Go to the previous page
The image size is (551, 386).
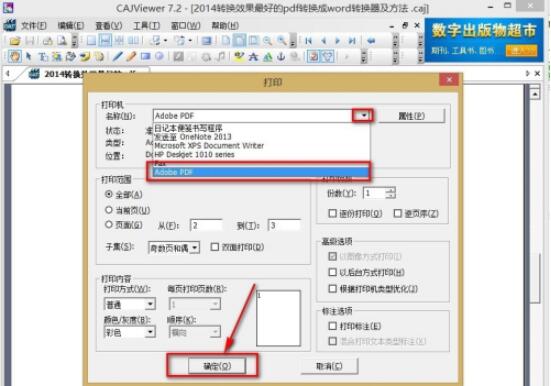(x=323, y=41)
